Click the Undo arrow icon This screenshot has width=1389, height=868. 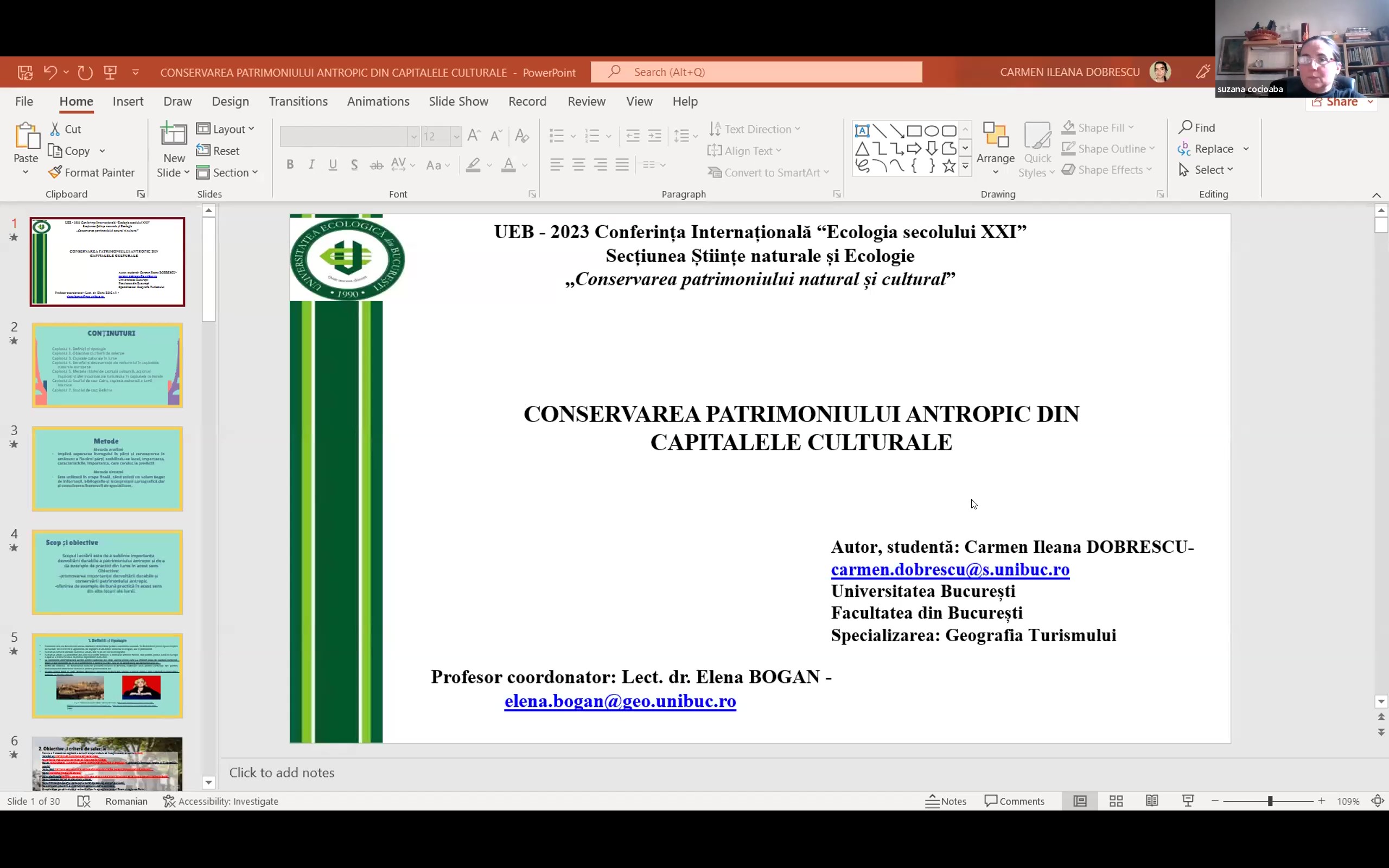tap(50, 72)
